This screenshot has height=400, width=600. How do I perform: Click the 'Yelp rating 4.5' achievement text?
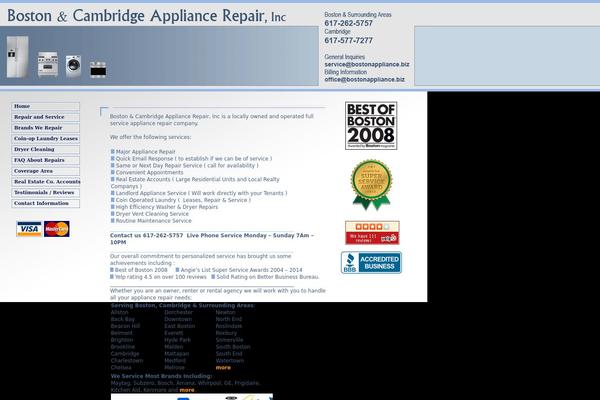pos(160,277)
